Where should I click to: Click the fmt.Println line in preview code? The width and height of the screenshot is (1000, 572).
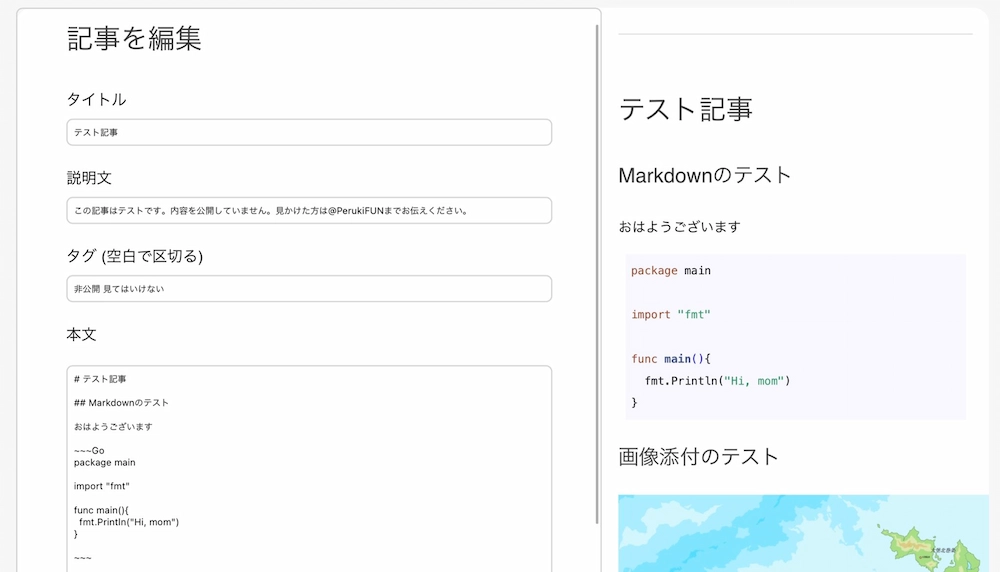pyautogui.click(x=717, y=380)
